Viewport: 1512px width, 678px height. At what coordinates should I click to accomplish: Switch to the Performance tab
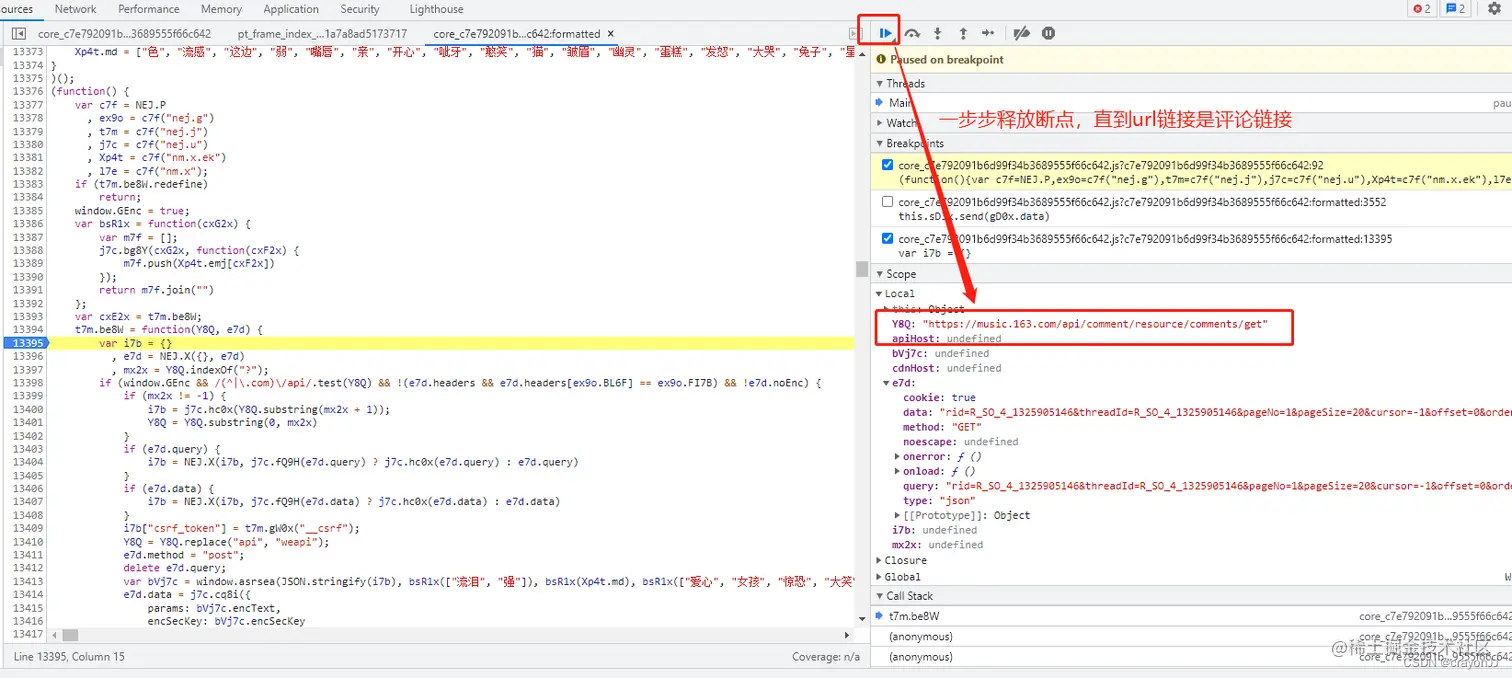pos(149,9)
